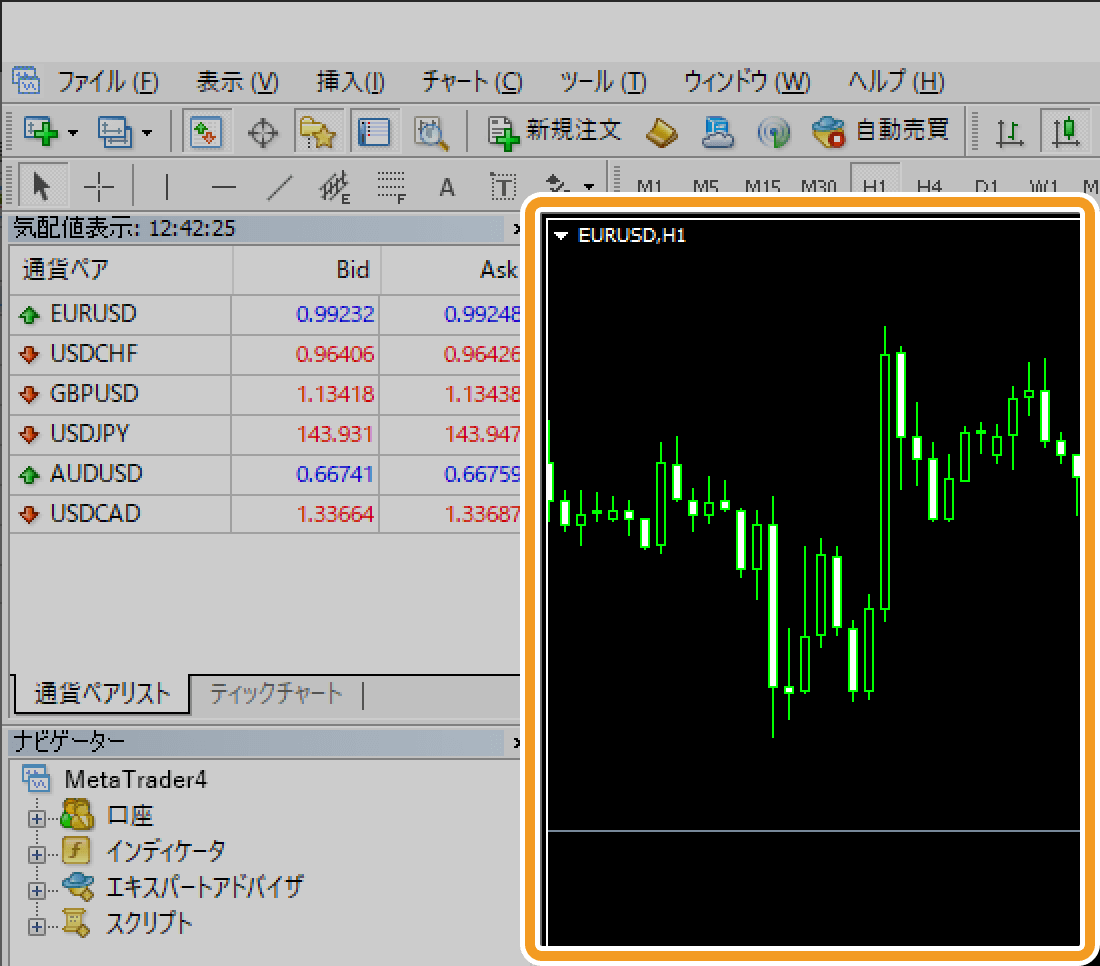The width and height of the screenshot is (1100, 966).
Task: Open the Strategy Tester magnifier icon
Action: tap(431, 131)
